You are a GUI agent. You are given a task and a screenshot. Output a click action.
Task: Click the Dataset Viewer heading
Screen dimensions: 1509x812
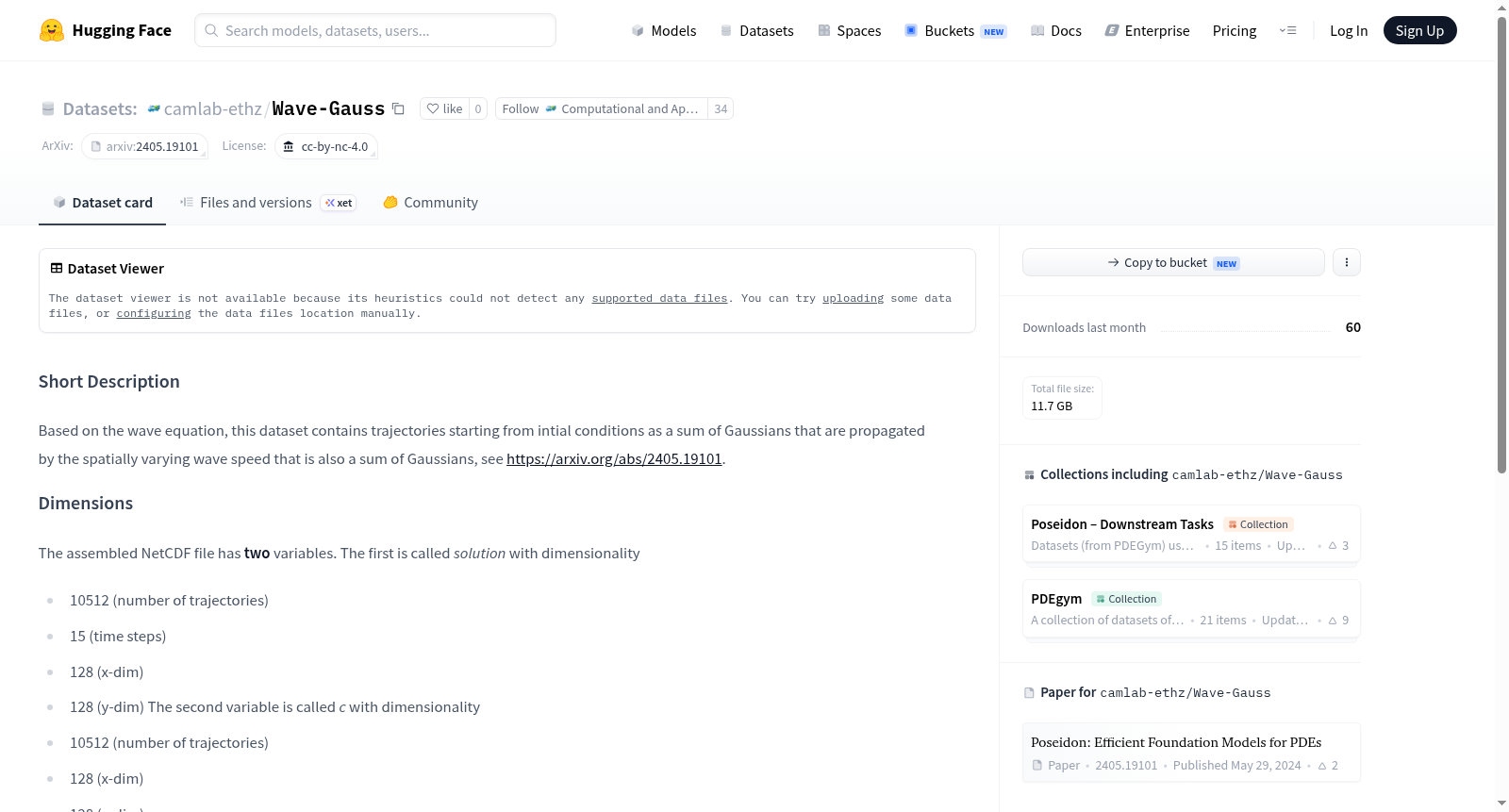[x=107, y=269]
